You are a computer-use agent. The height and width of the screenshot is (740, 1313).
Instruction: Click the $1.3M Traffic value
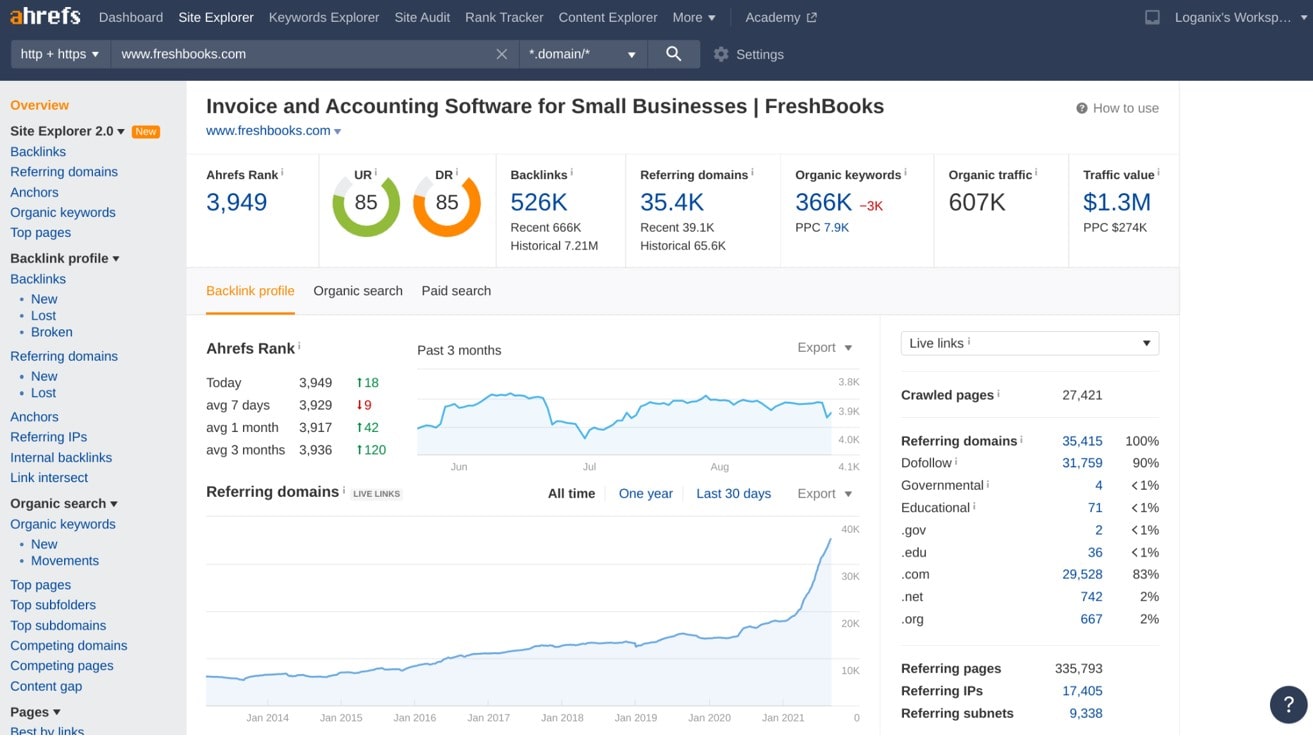[1117, 202]
